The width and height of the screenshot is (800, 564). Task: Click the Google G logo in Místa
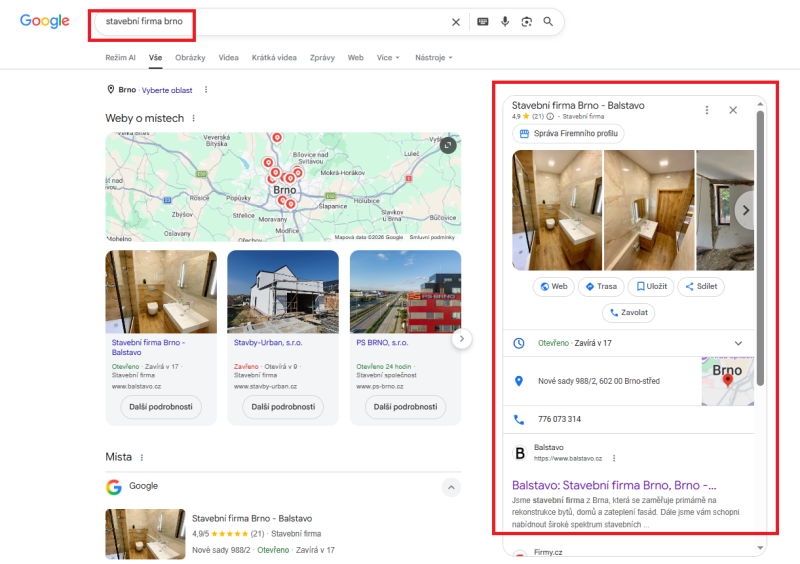(x=114, y=487)
